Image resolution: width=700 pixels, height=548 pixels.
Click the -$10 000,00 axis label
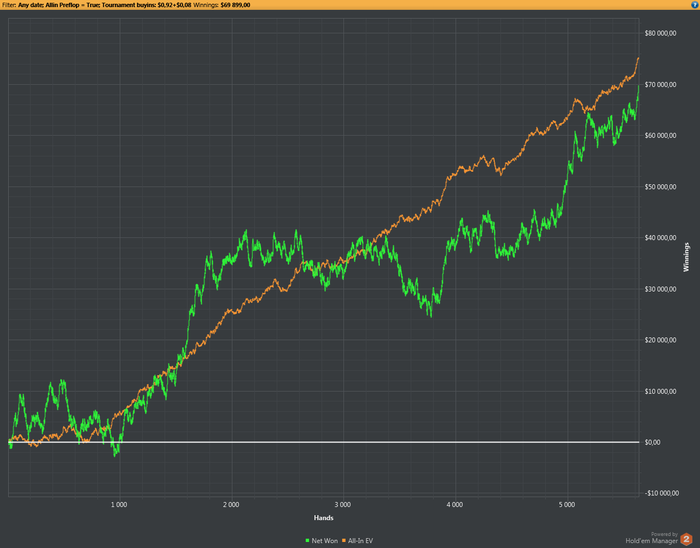coord(662,493)
